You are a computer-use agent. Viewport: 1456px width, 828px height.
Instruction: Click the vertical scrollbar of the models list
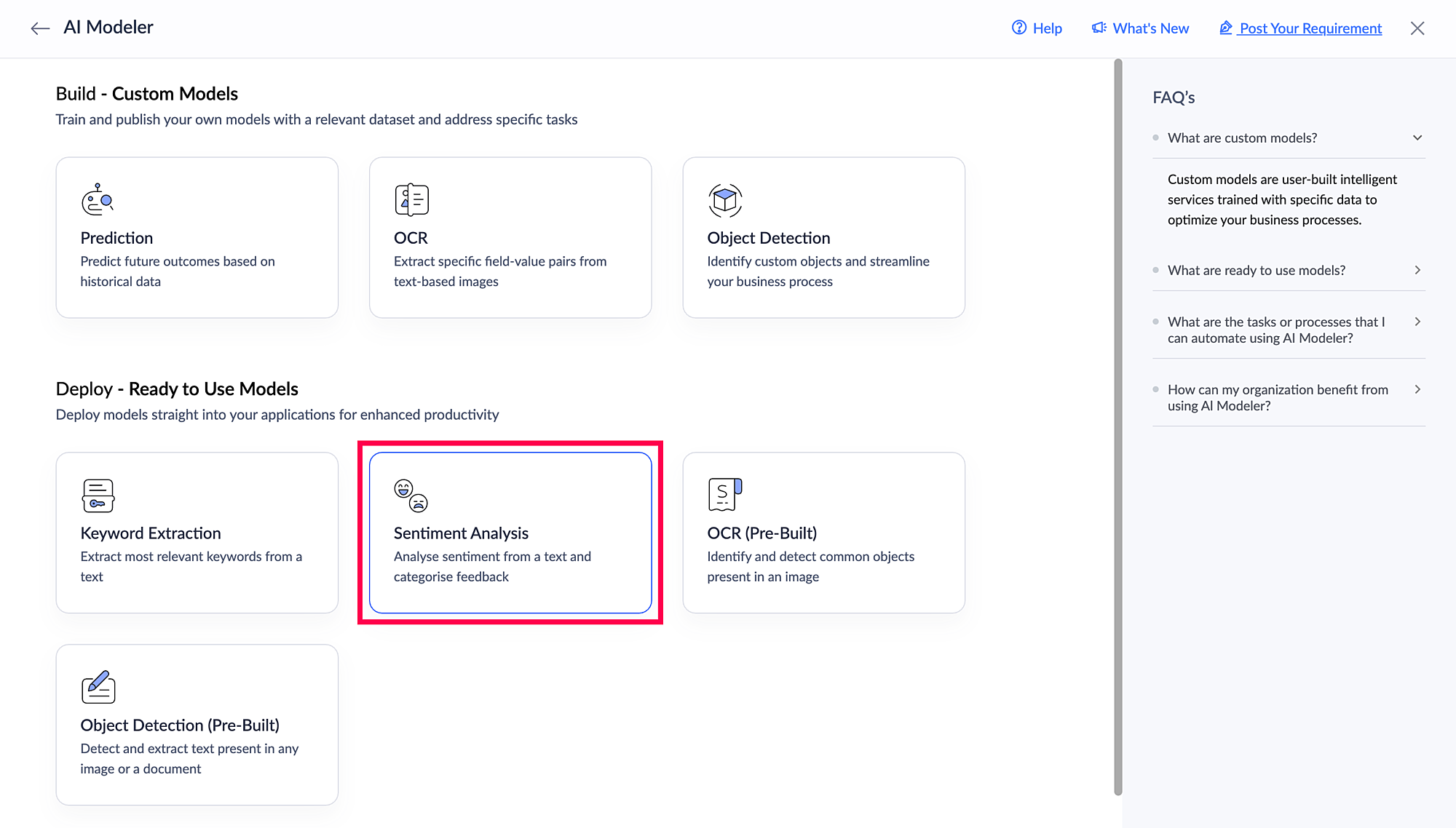[x=1118, y=426]
